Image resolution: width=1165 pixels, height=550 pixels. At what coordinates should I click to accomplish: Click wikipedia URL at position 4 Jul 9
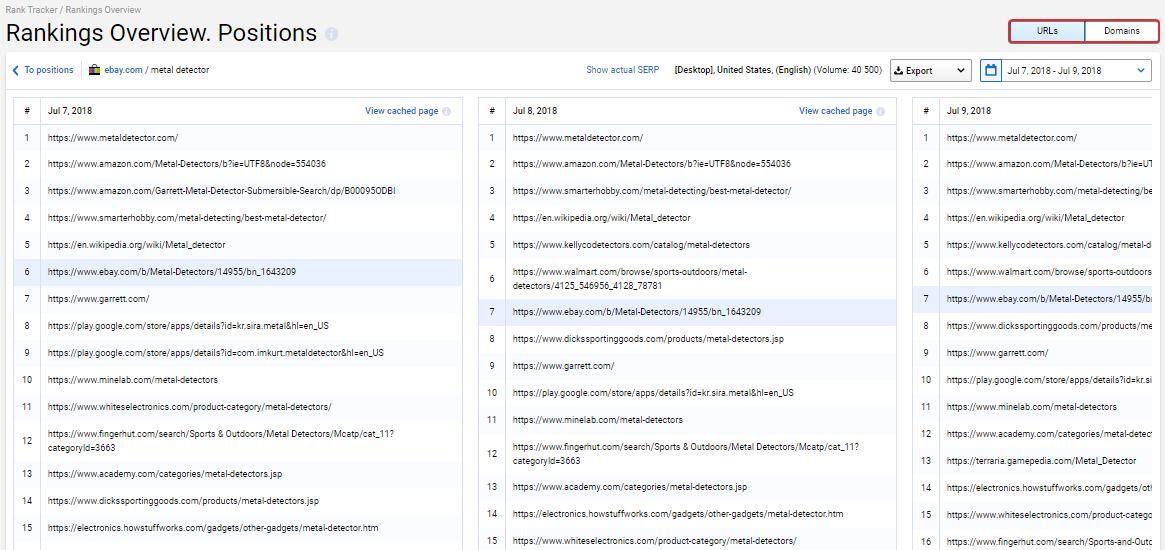1036,218
